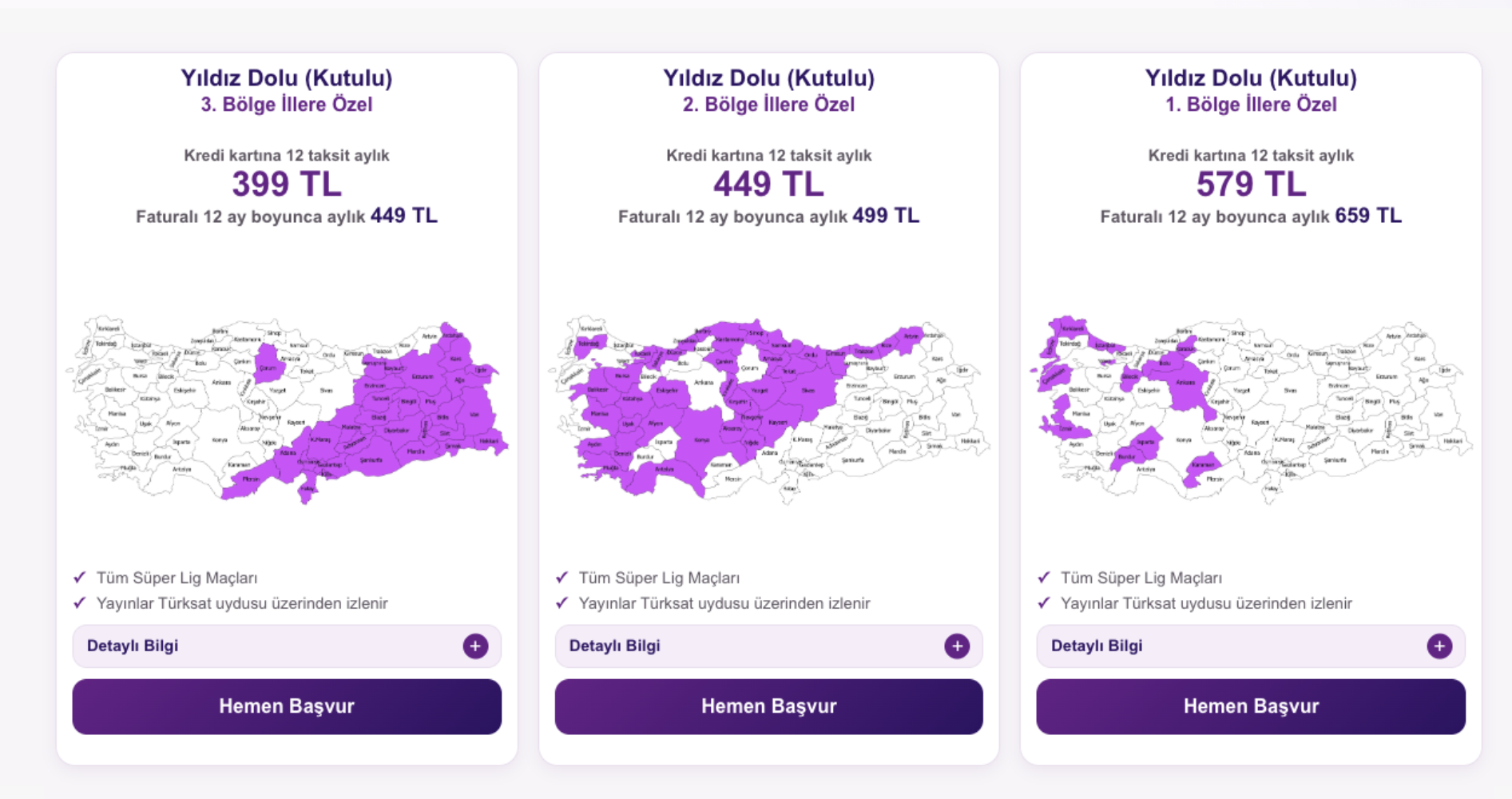1512x799 pixels.
Task: Click the 2. Bölge İllere Özel heading
Action: tap(769, 105)
